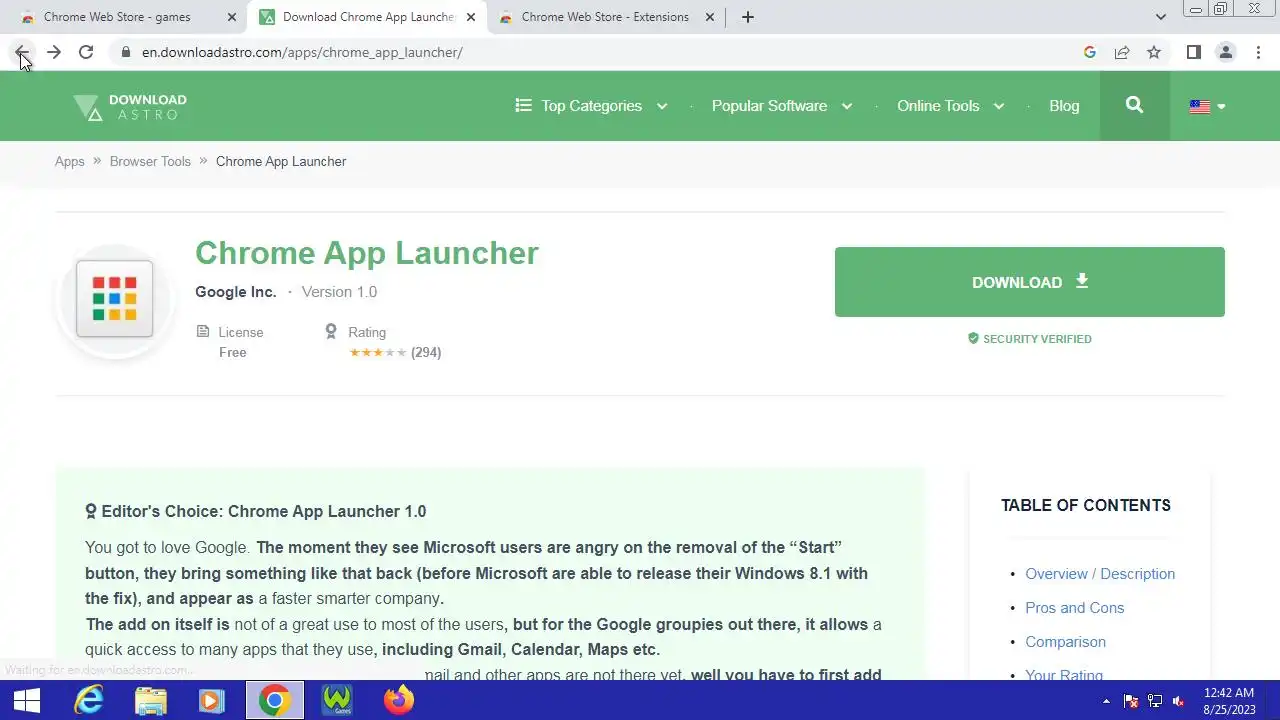This screenshot has height=720, width=1280.
Task: Open Windows Start button
Action: [27, 700]
